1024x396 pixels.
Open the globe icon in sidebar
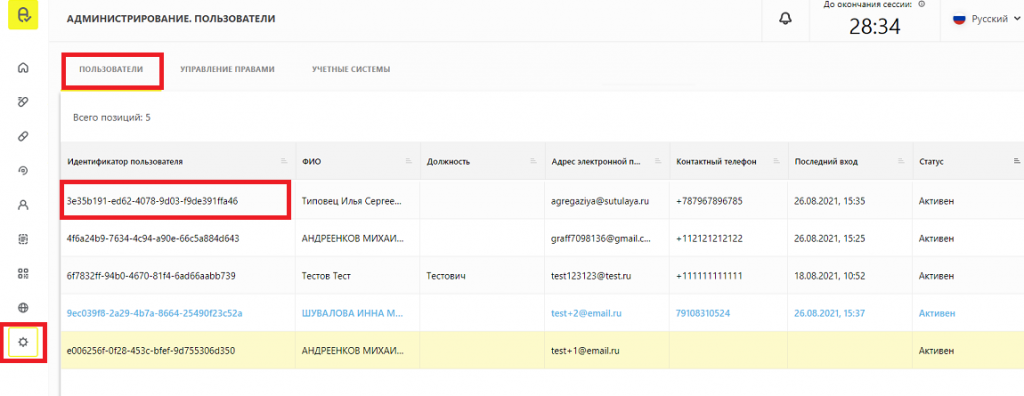pos(24,307)
